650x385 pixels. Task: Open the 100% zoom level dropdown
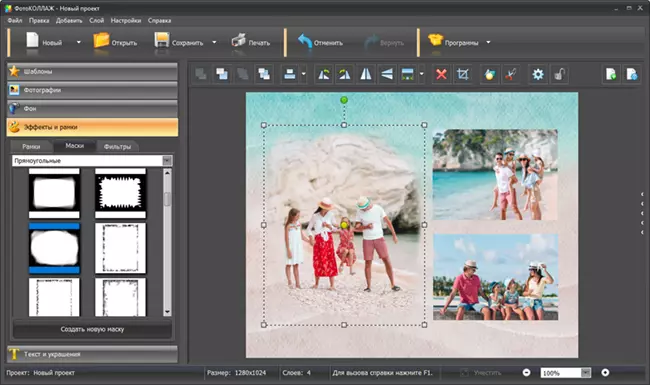point(585,373)
